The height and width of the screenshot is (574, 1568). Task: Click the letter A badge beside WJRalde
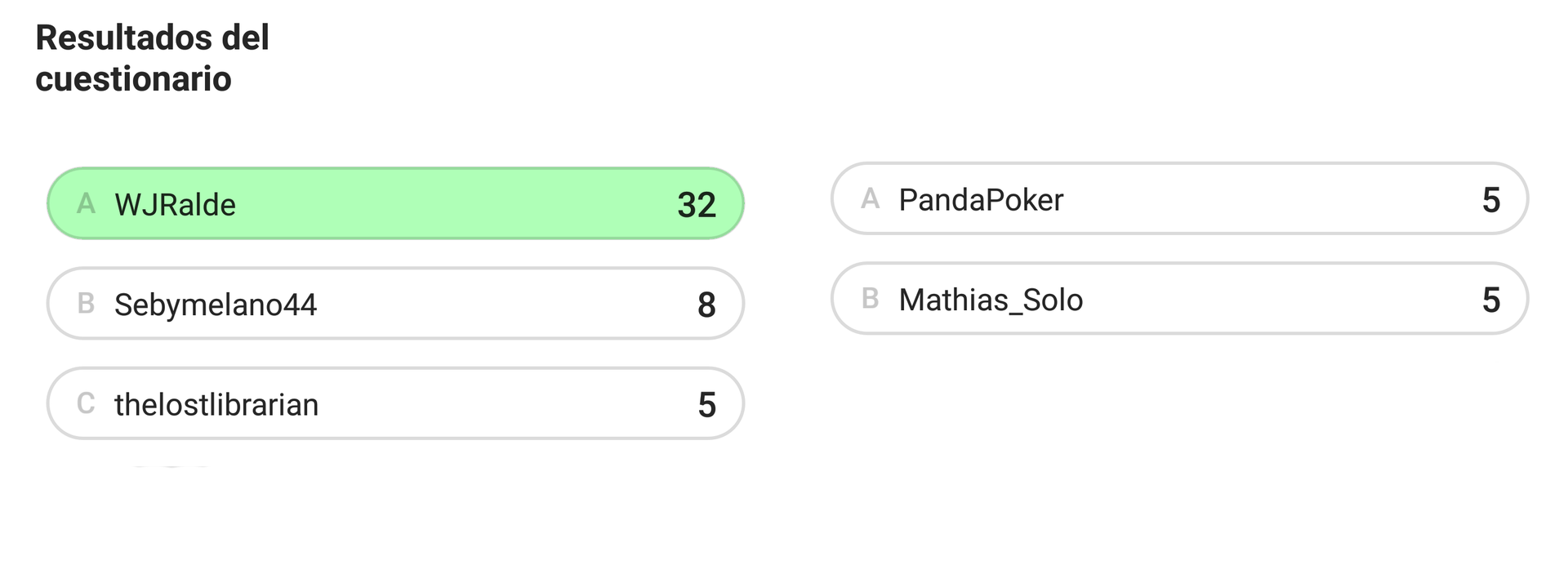[x=86, y=203]
